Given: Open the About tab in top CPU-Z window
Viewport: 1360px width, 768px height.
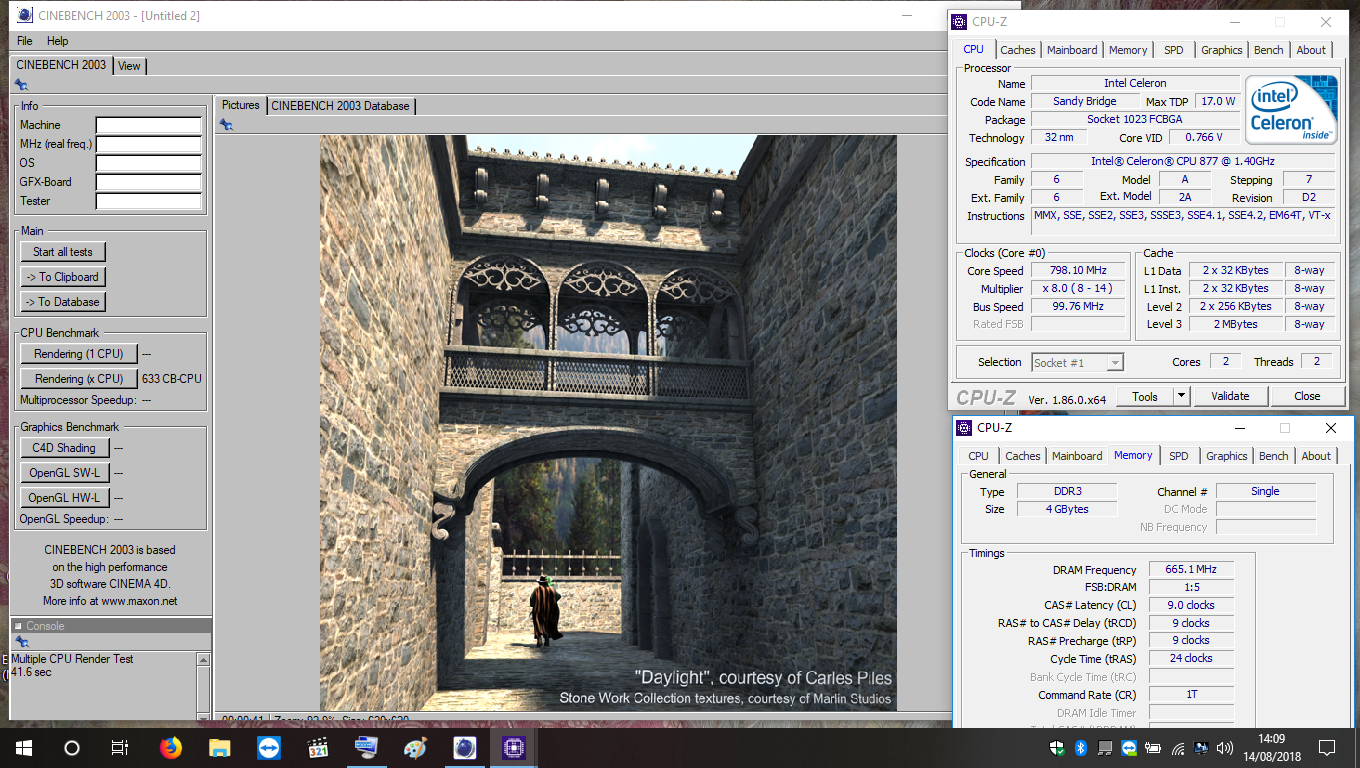Looking at the screenshot, I should 1311,50.
